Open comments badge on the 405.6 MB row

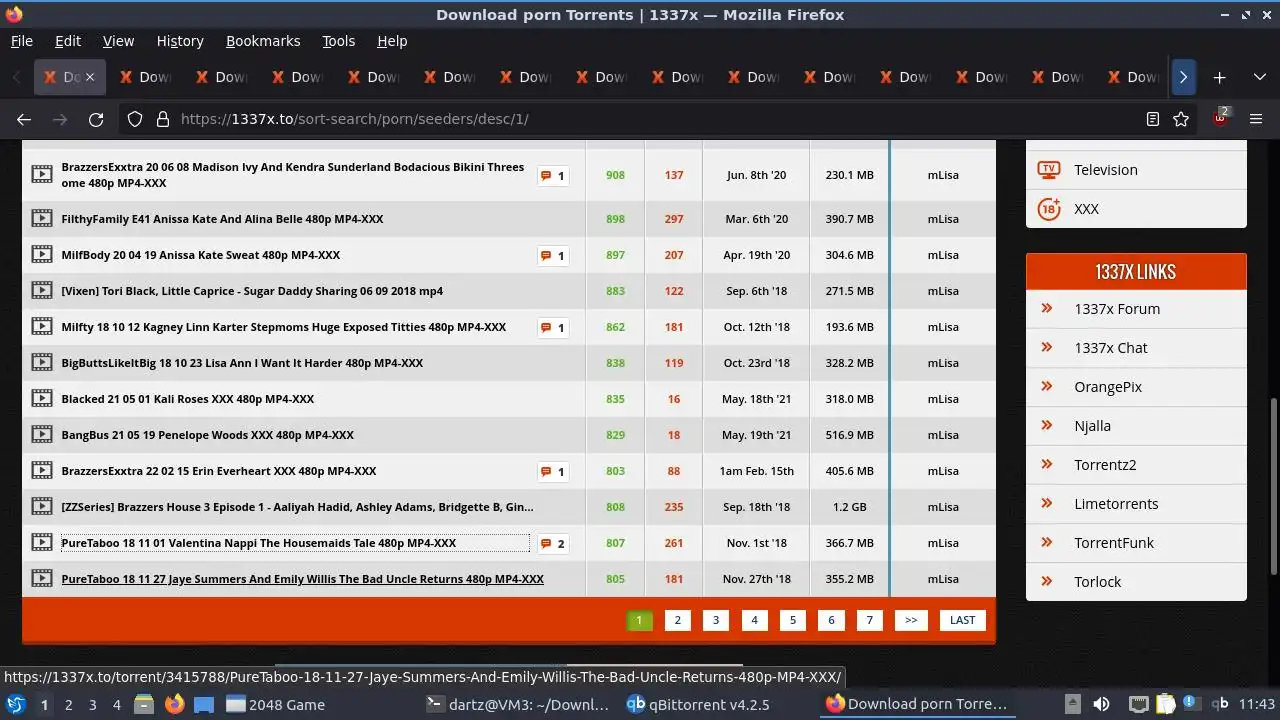(x=553, y=472)
